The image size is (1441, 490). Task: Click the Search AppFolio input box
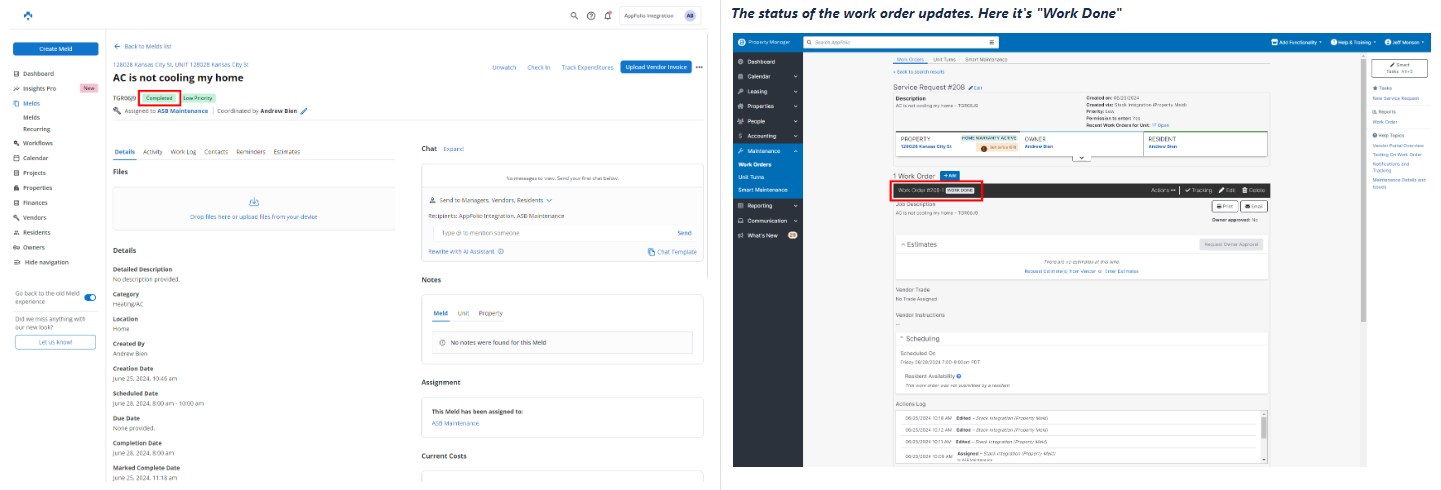click(x=900, y=42)
